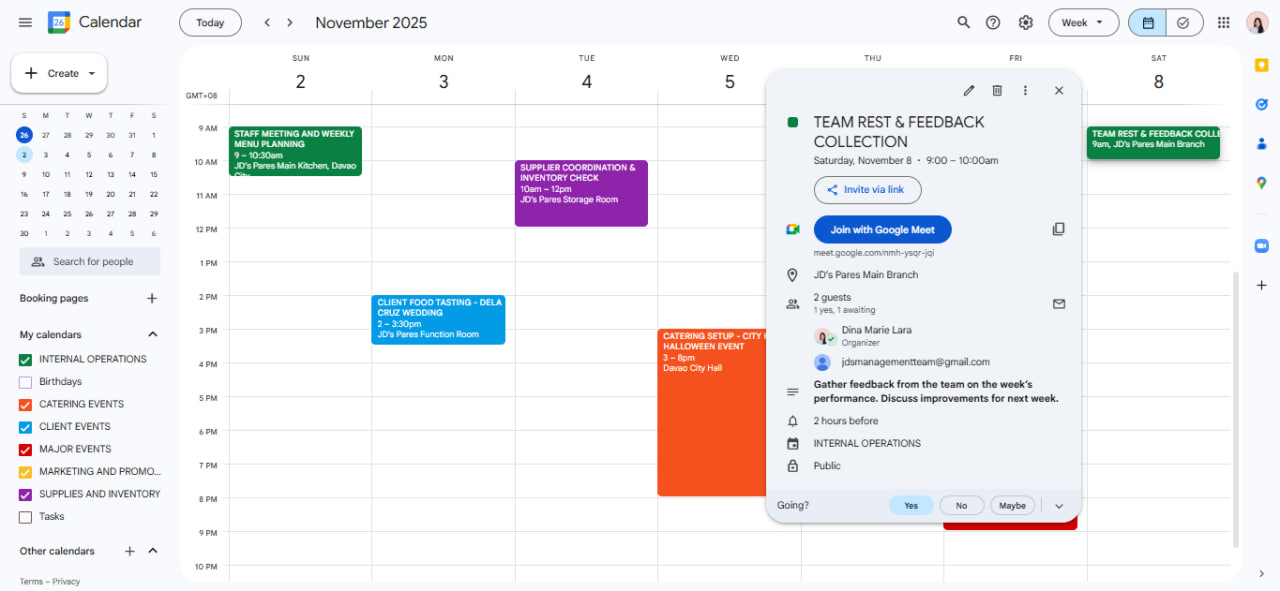1280x591 pixels.
Task: Uncheck CLIENT EVENTS calendar
Action: [26, 427]
